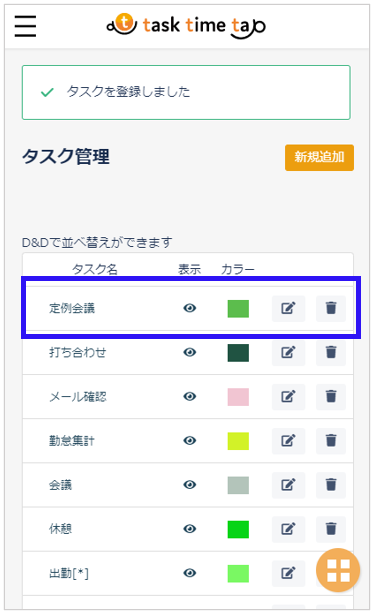
Task: Toggle visibility of 定例会議 task
Action: click(x=190, y=308)
